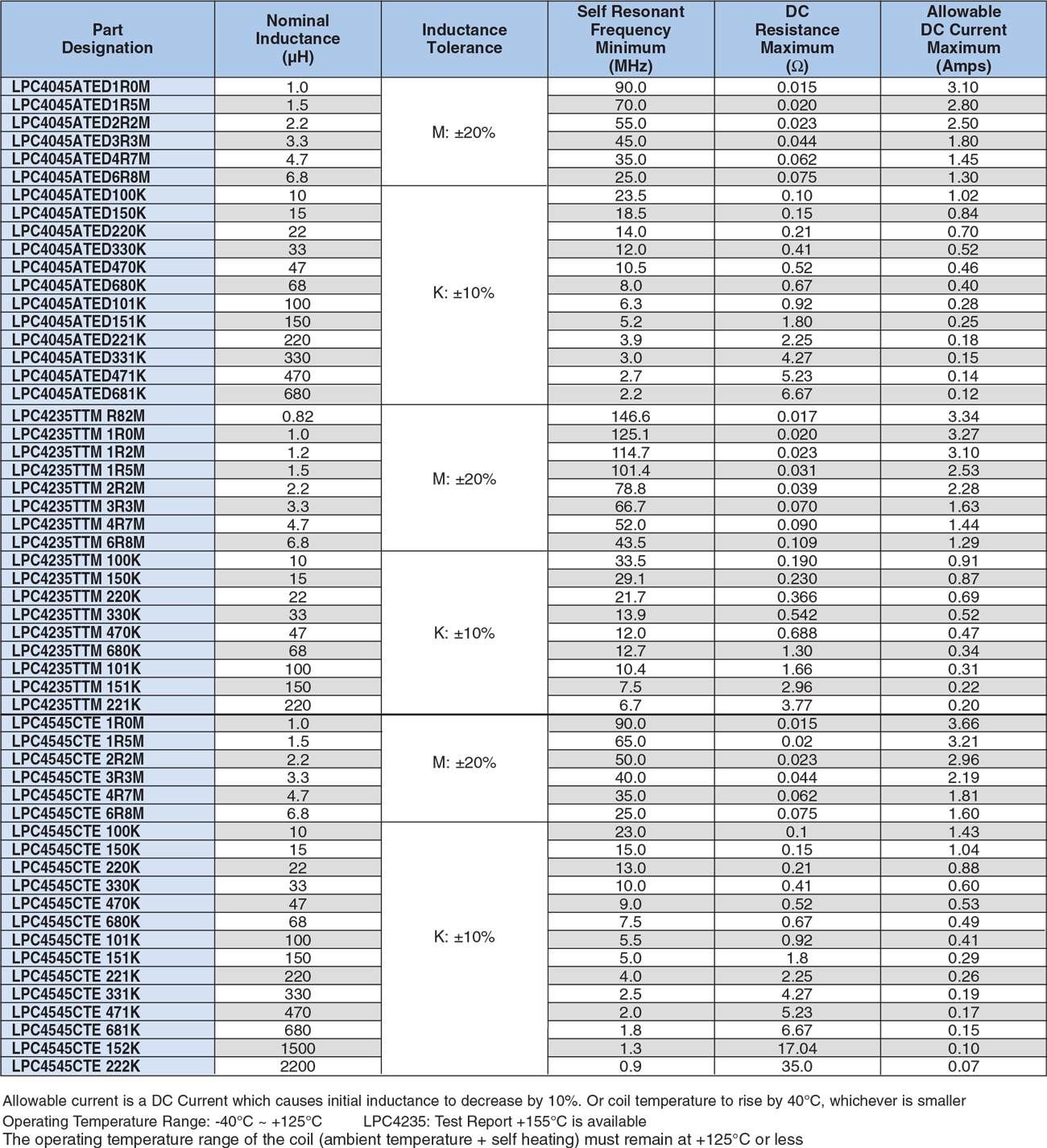Click the Inductance Tolerance header cell
Screen dimensions: 1047x1148
[464, 39]
